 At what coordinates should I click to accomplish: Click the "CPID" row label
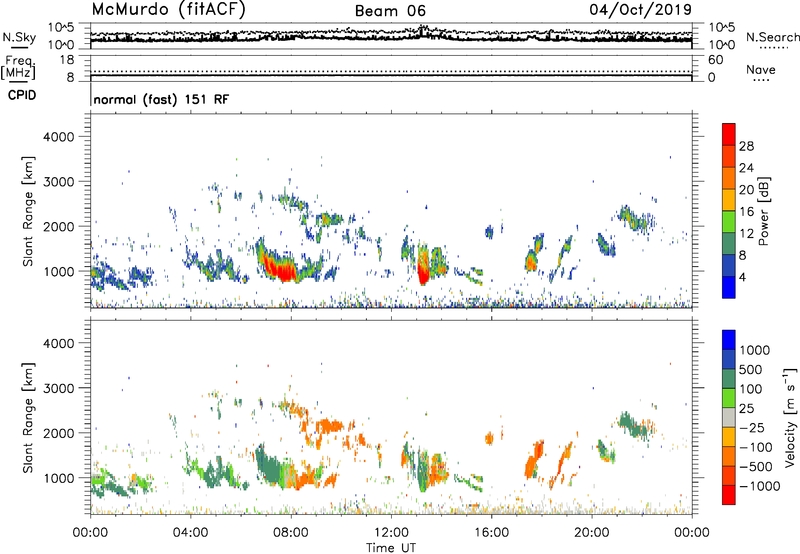pyautogui.click(x=22, y=95)
